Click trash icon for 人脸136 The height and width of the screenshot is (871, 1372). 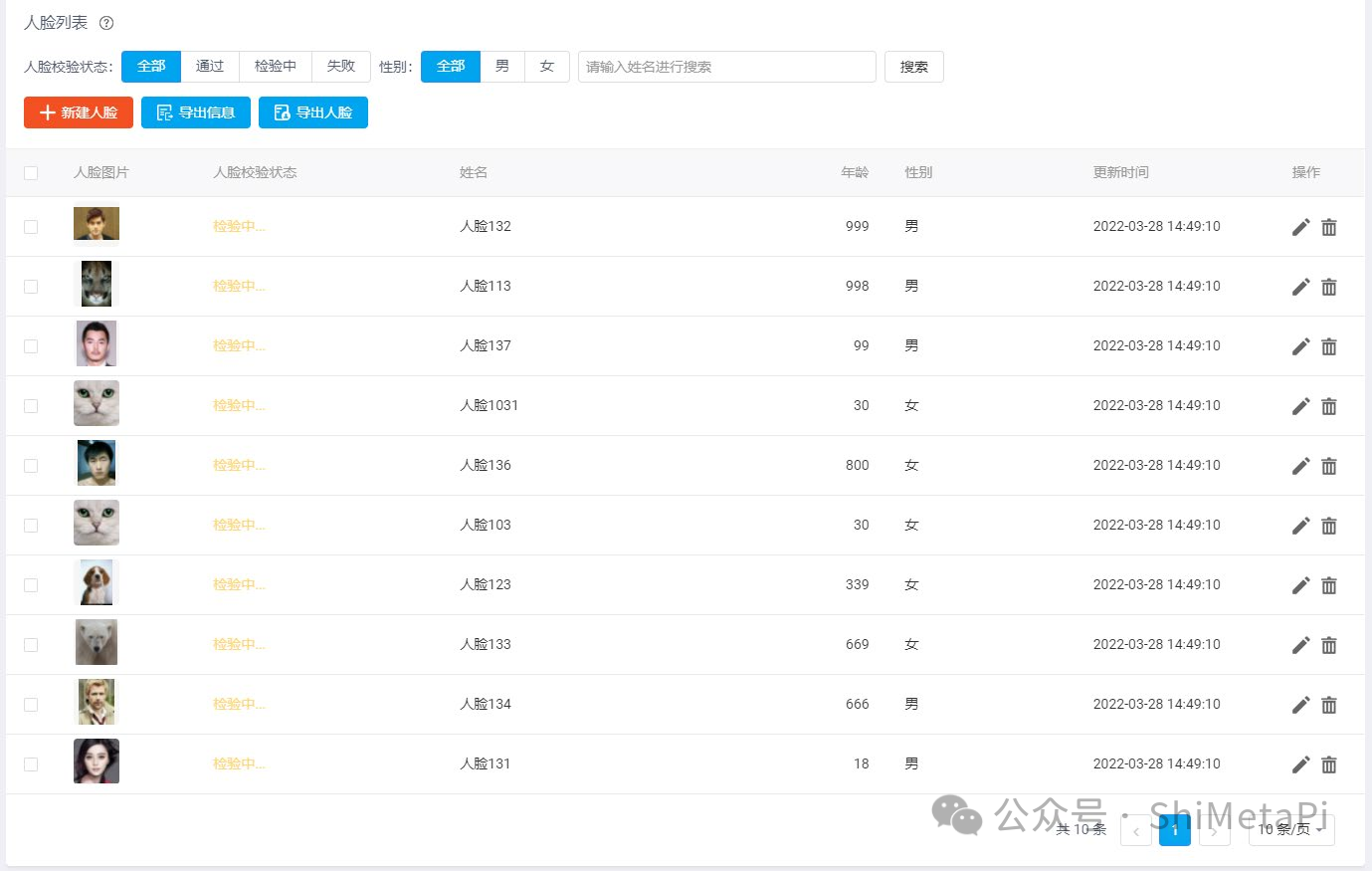click(x=1329, y=466)
